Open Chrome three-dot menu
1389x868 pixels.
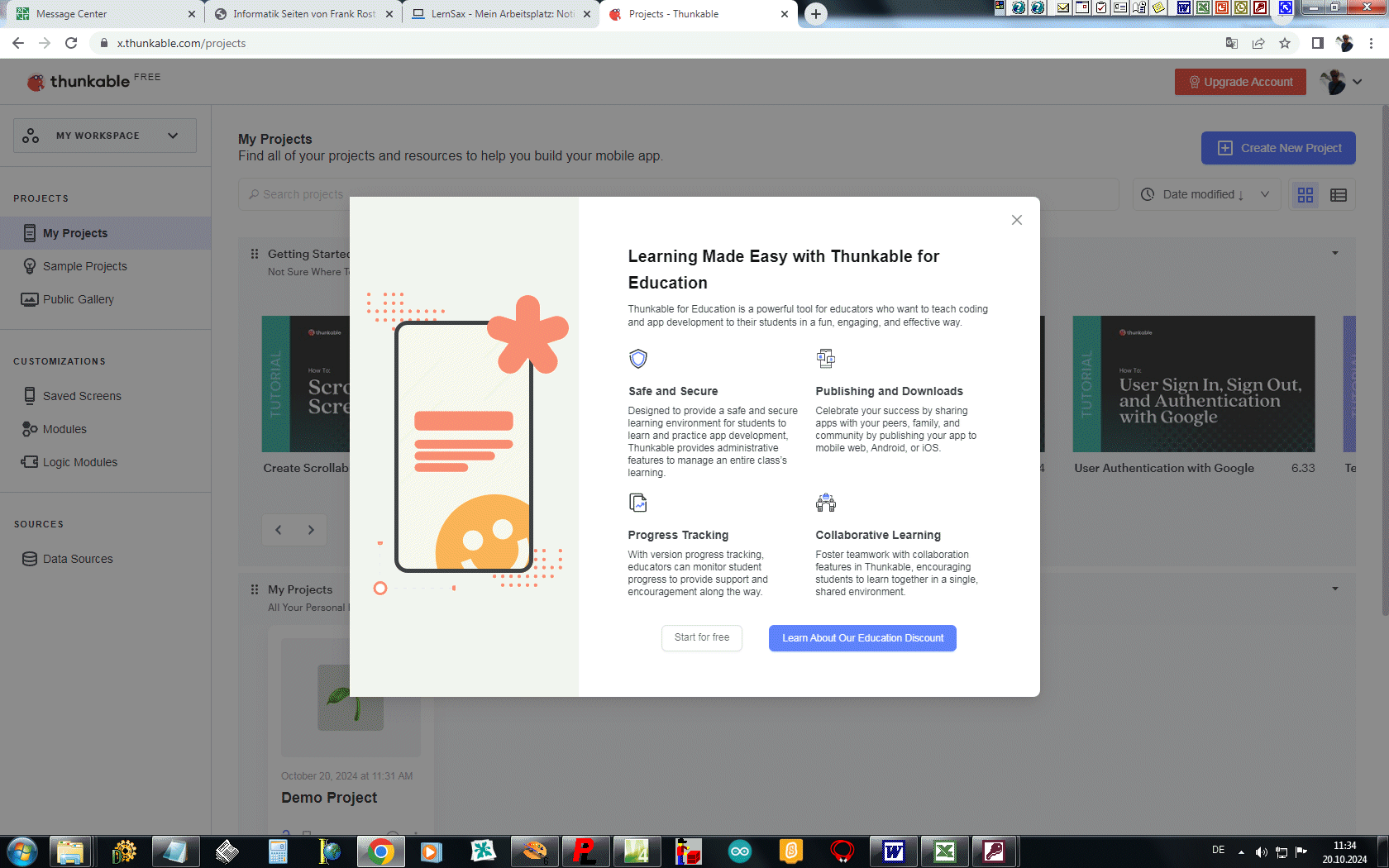click(x=1371, y=43)
